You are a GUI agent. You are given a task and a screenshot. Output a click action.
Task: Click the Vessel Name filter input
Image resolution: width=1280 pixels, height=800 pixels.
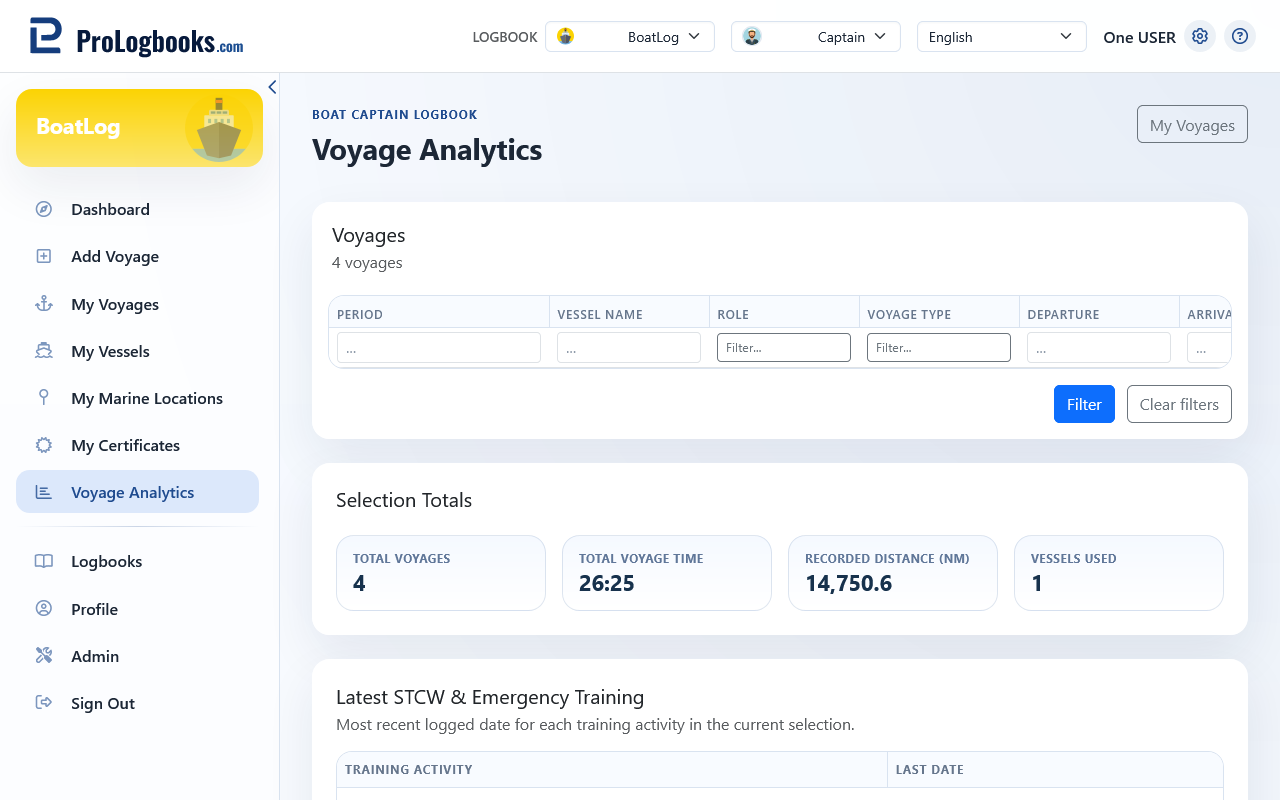click(x=629, y=348)
